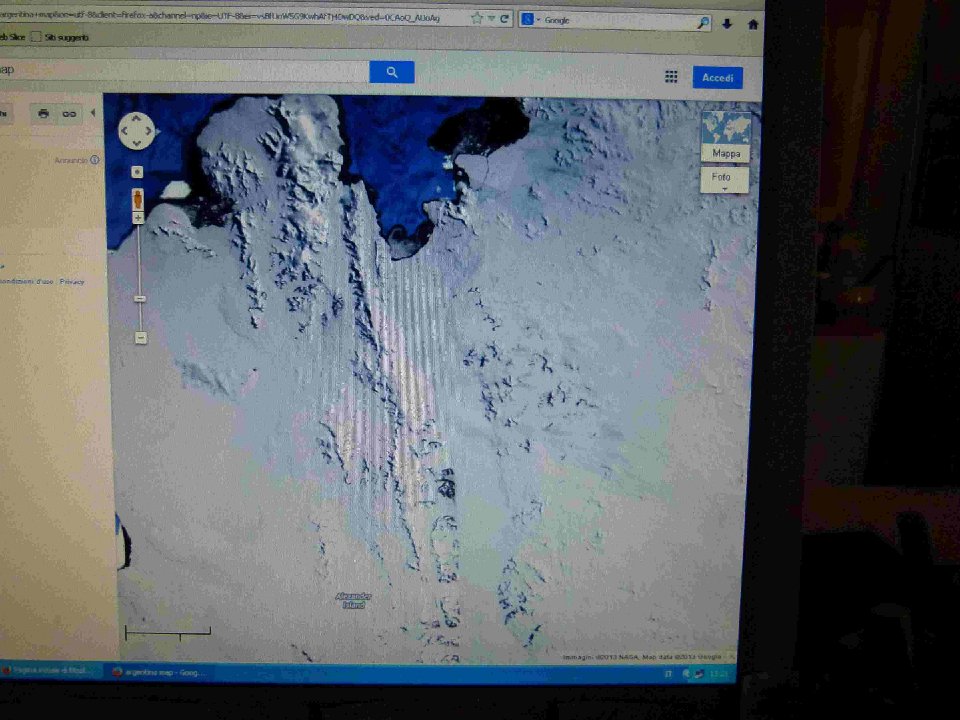This screenshot has width=960, height=720.
Task: Zoom out with the minus button
Action: (141, 337)
